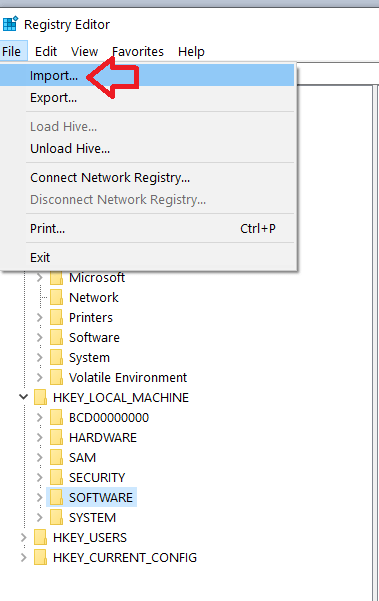Open the Favorites menu

pos(138,51)
